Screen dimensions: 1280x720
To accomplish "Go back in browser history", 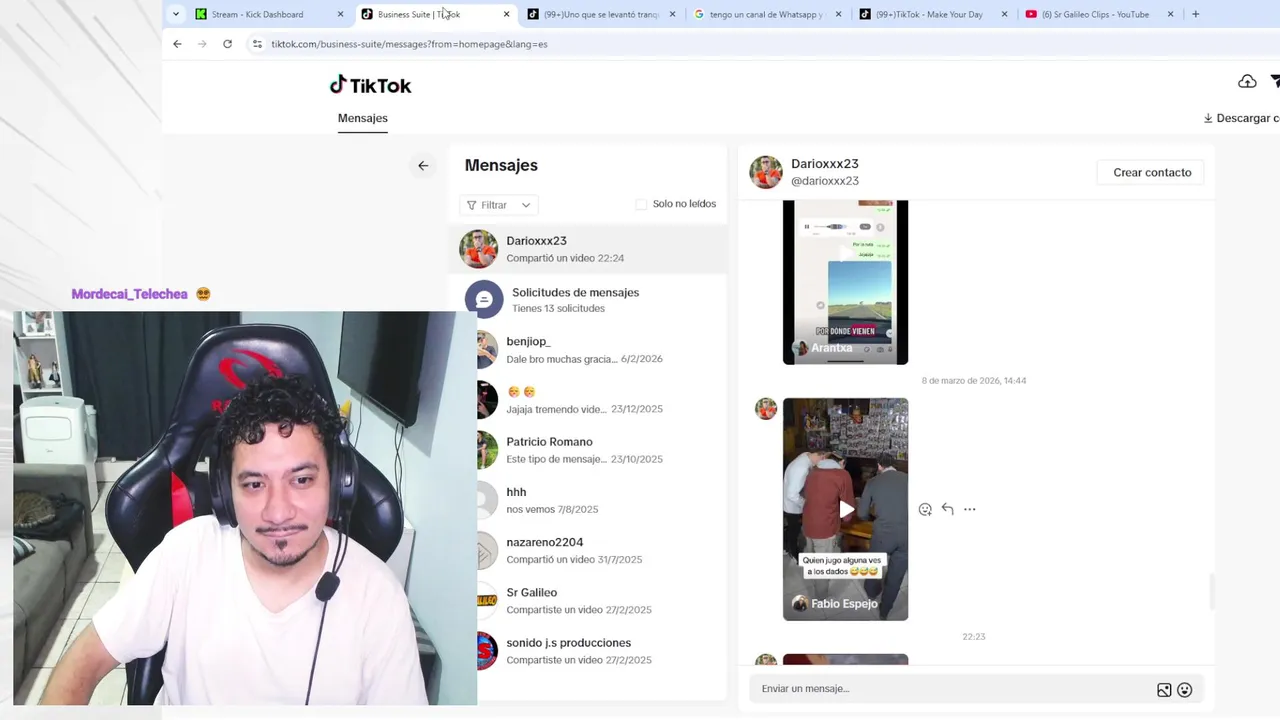I will [177, 44].
